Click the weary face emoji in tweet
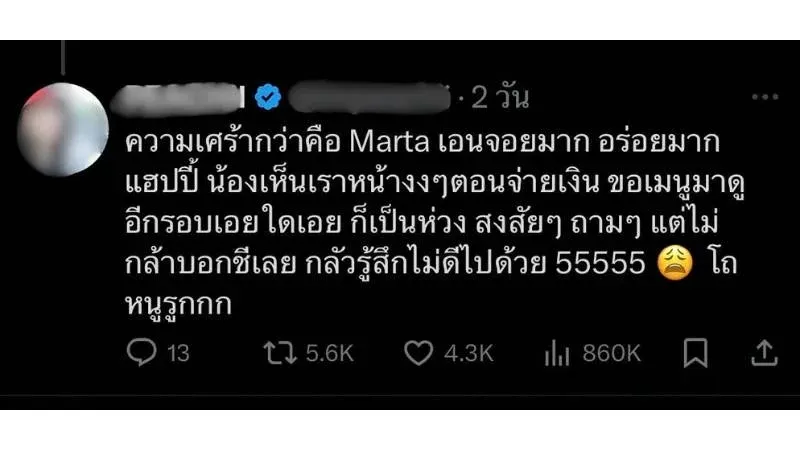 (x=674, y=264)
